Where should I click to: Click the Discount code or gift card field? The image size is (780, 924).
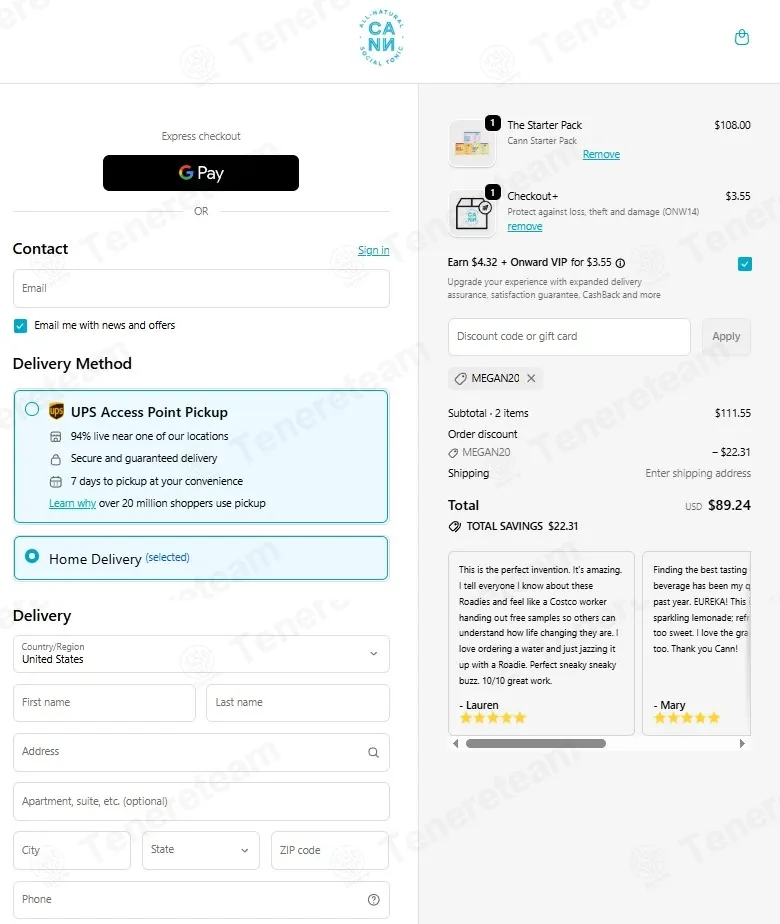pos(569,336)
